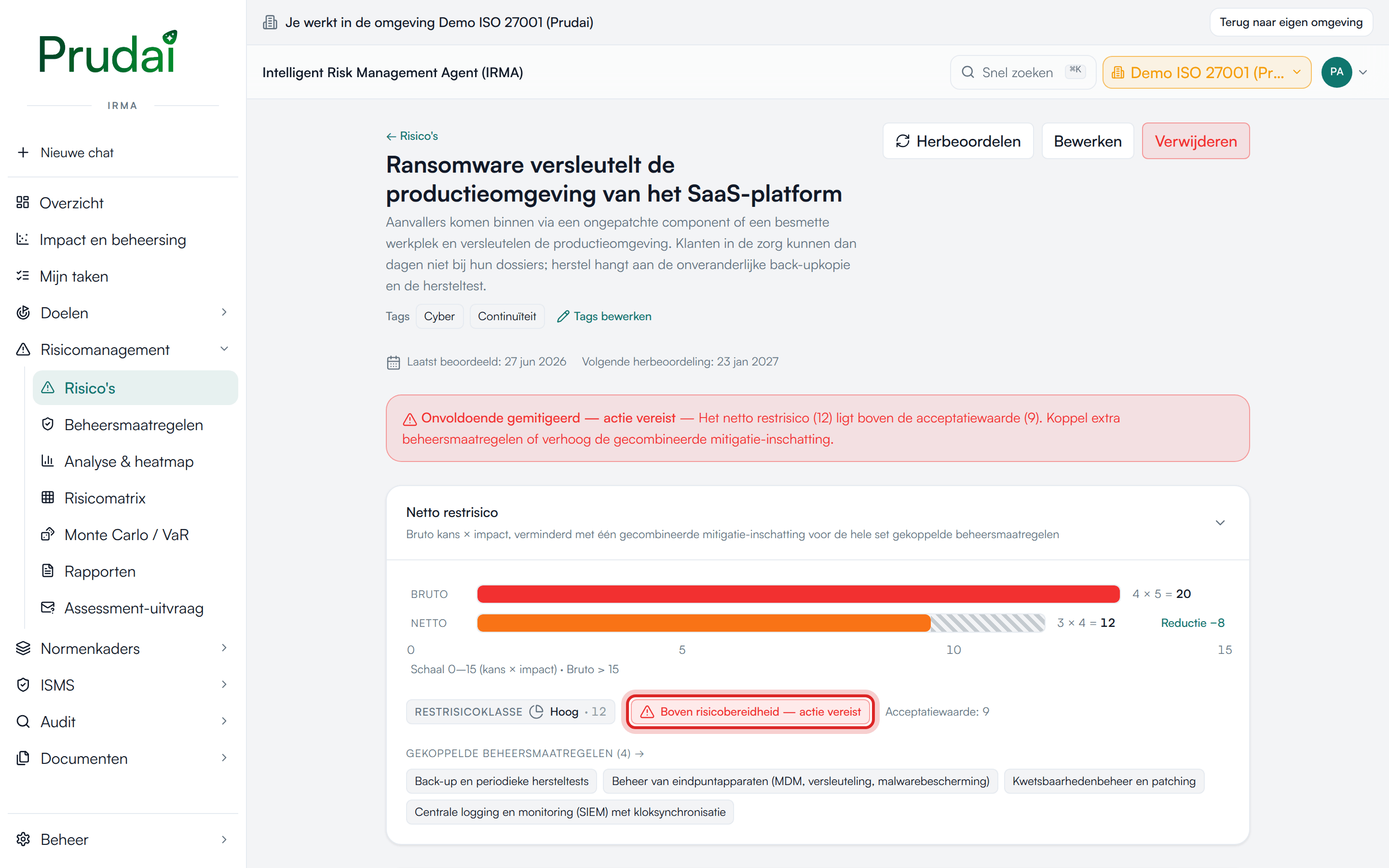
Task: Open Nieuwe chat
Action: (x=123, y=152)
